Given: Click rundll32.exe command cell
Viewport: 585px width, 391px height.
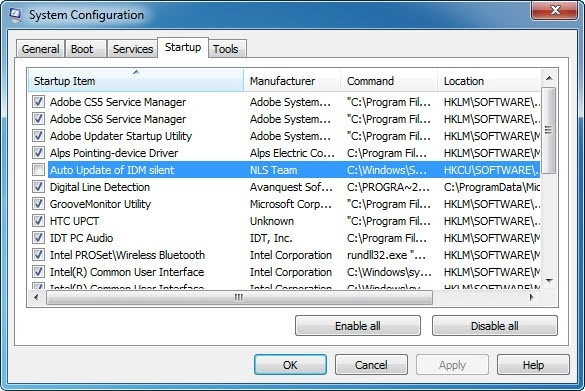Looking at the screenshot, I should click(x=386, y=255).
